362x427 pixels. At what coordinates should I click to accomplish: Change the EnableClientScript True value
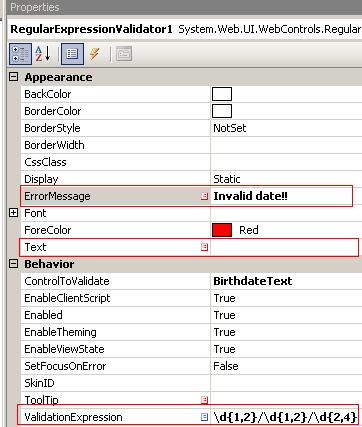click(x=224, y=298)
